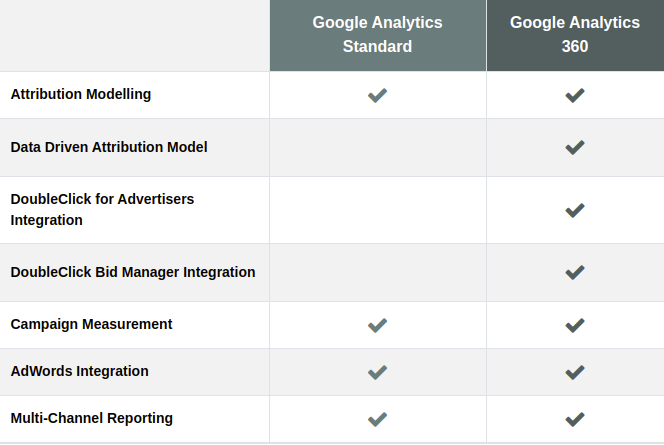
Task: Click Attribution Modelling checkmark under Standard column
Action: click(377, 95)
